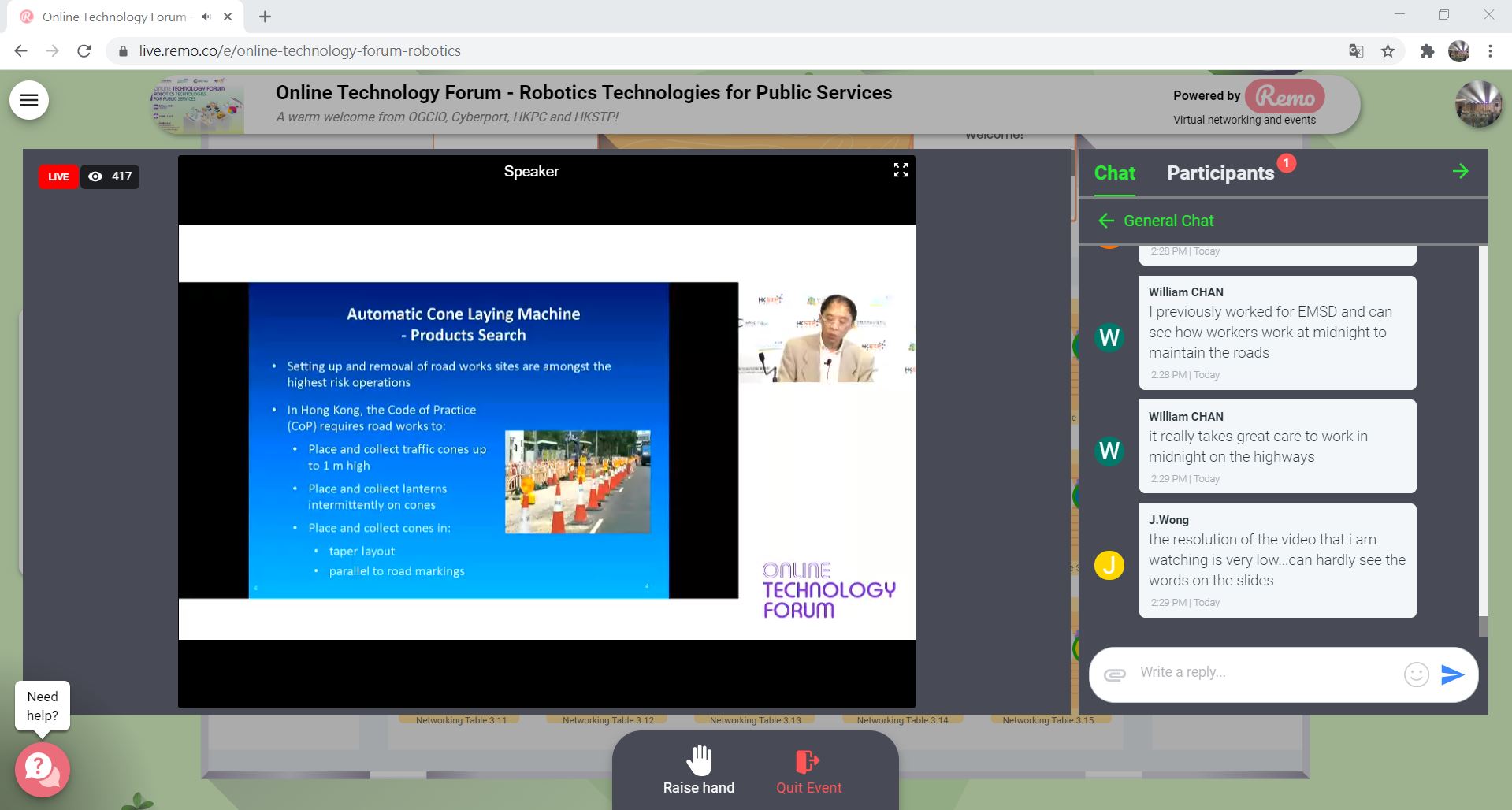The height and width of the screenshot is (810, 1512).
Task: Open a new browser tab
Action: (x=265, y=17)
